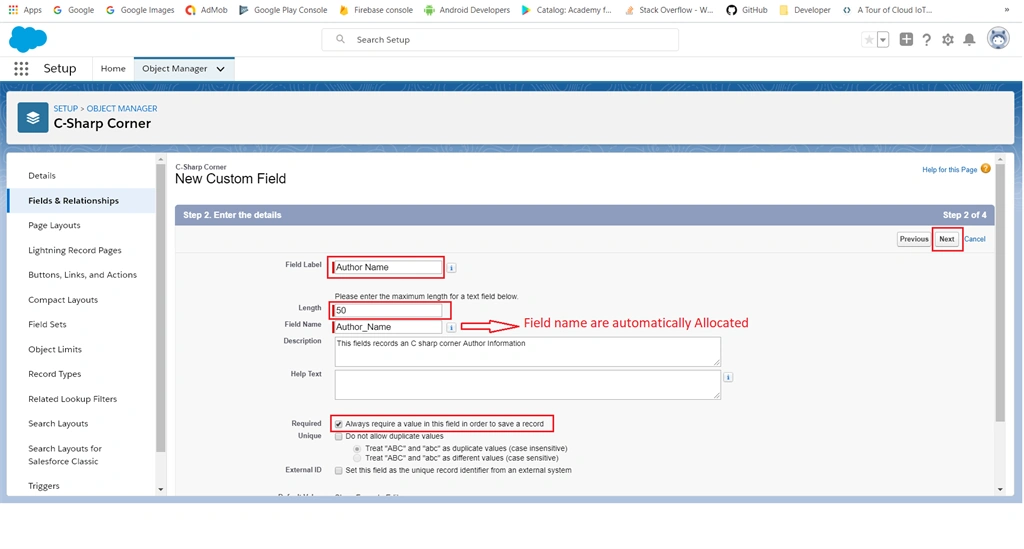Viewport: 1024px width, 549px height.
Task: Click the Help for this Page link
Action: tap(950, 170)
